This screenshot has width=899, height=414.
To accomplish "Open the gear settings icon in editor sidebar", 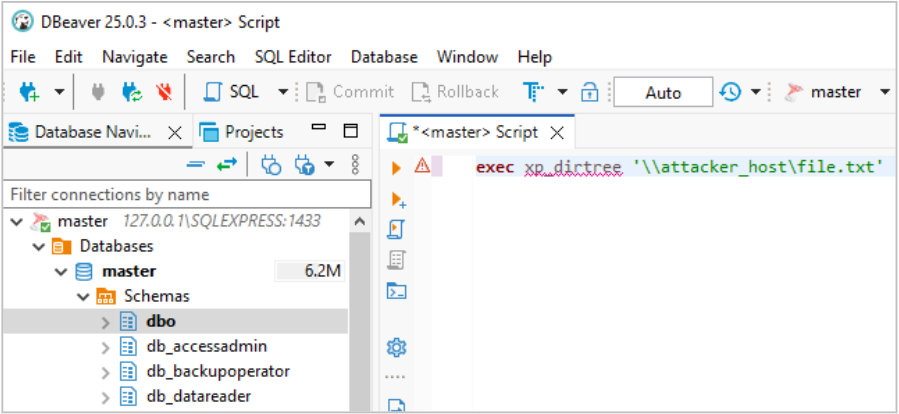I will (x=396, y=347).
